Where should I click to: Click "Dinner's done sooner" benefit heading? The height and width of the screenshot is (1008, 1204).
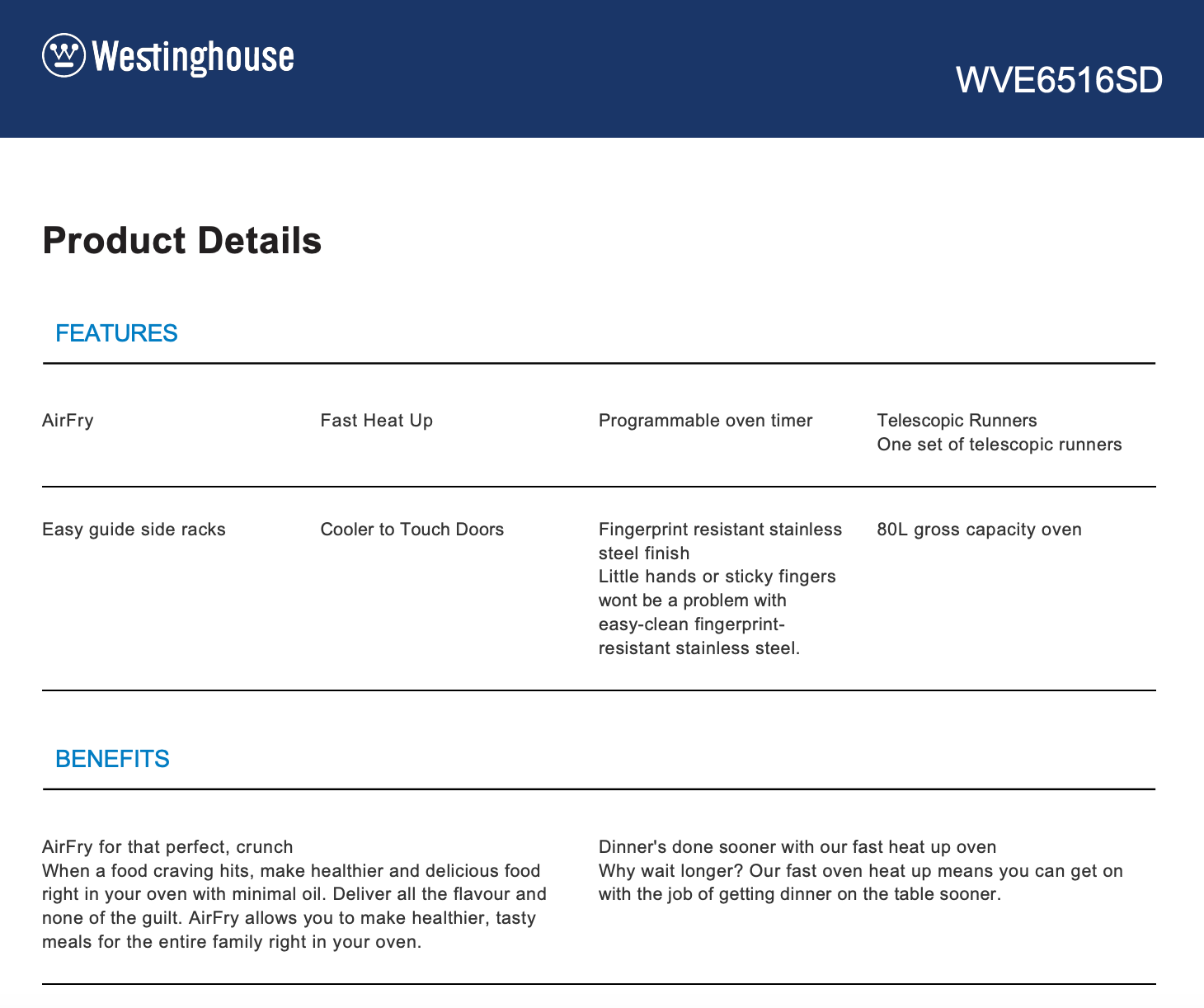pyautogui.click(x=797, y=847)
